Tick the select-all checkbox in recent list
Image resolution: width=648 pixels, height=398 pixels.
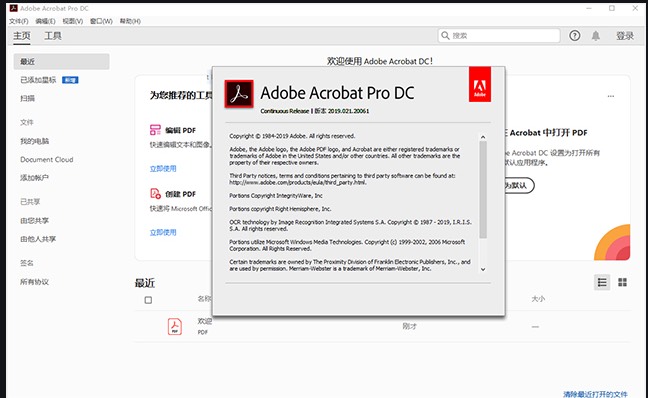[x=148, y=300]
